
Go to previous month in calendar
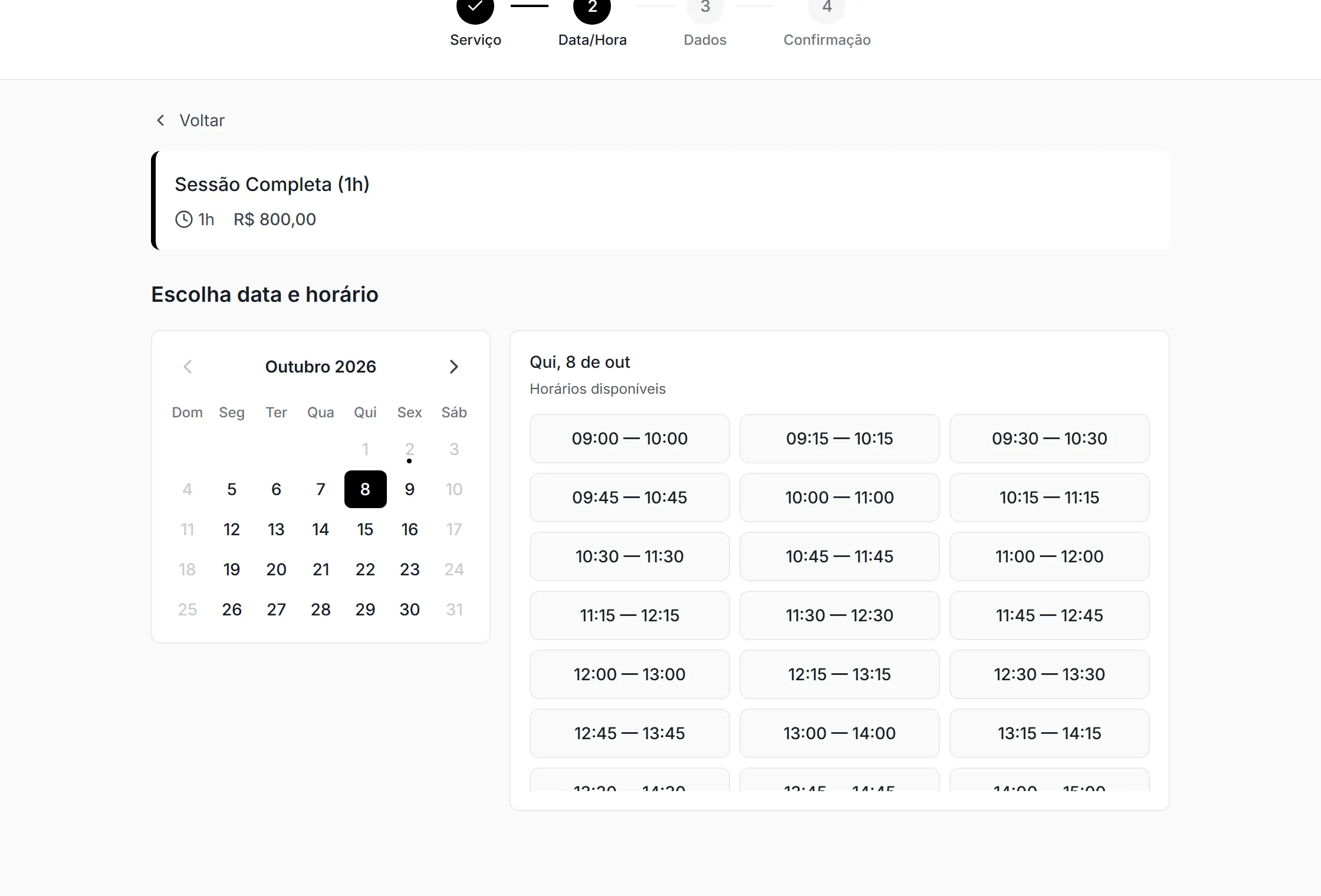188,367
